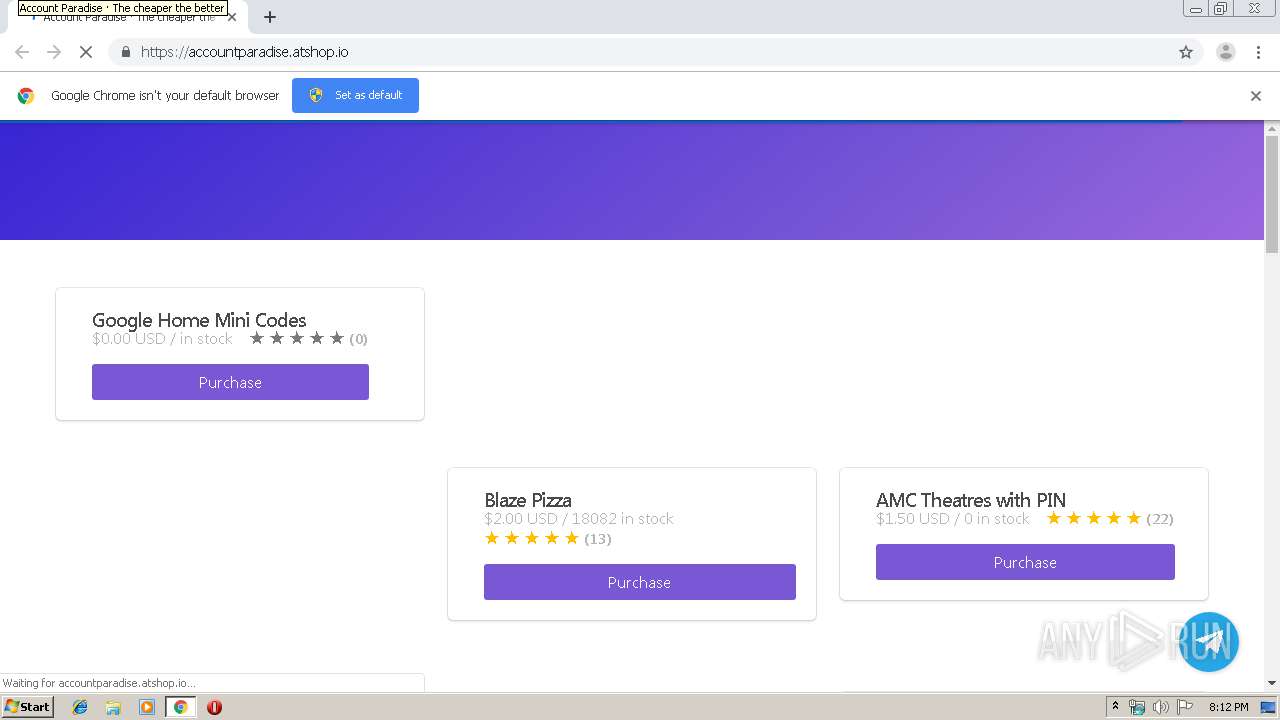
Task: Stop loading the page
Action: point(86,52)
